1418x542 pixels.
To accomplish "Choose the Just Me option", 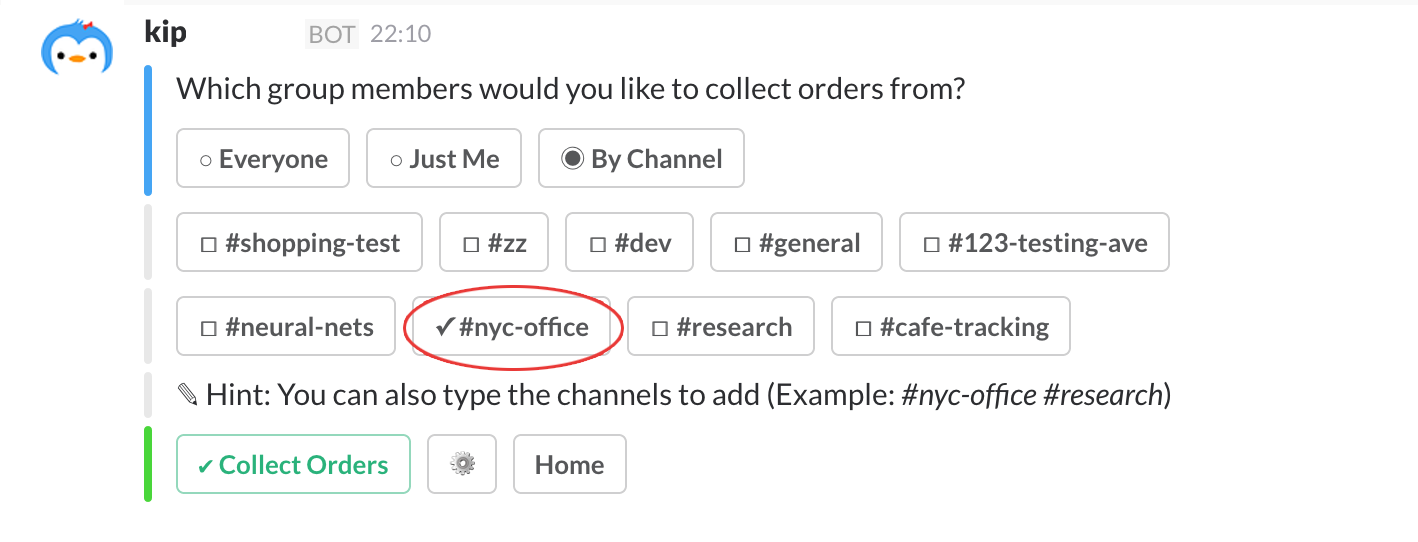I will (444, 158).
